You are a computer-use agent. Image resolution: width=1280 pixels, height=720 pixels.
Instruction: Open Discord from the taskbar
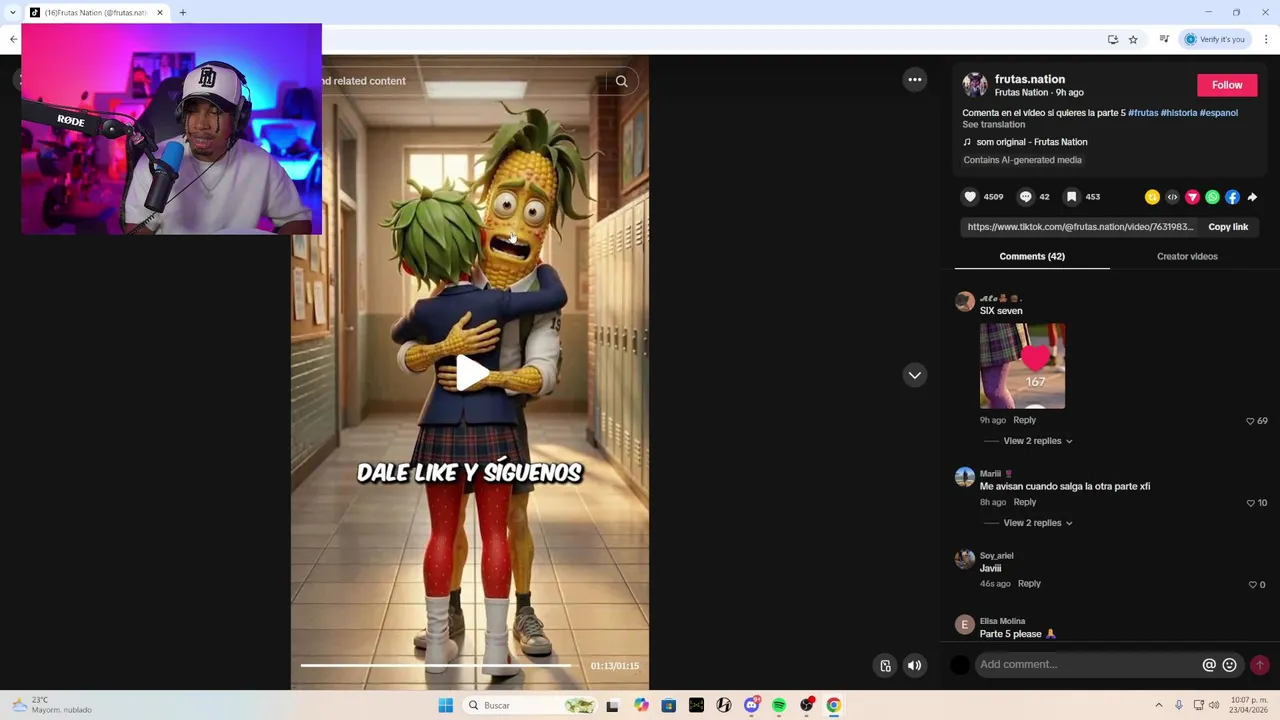point(752,705)
